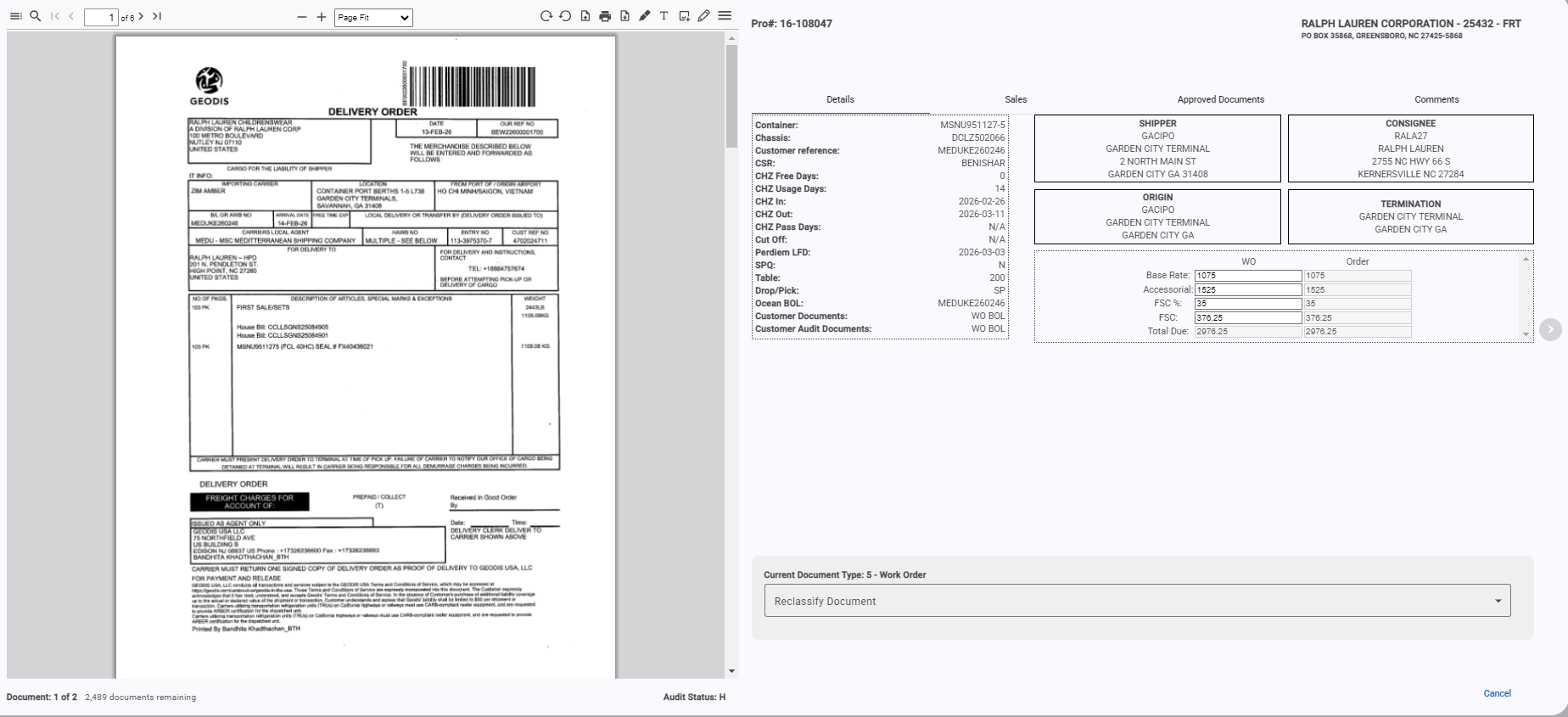Click the TERMINATION box heading
1568x717 pixels.
click(1410, 204)
